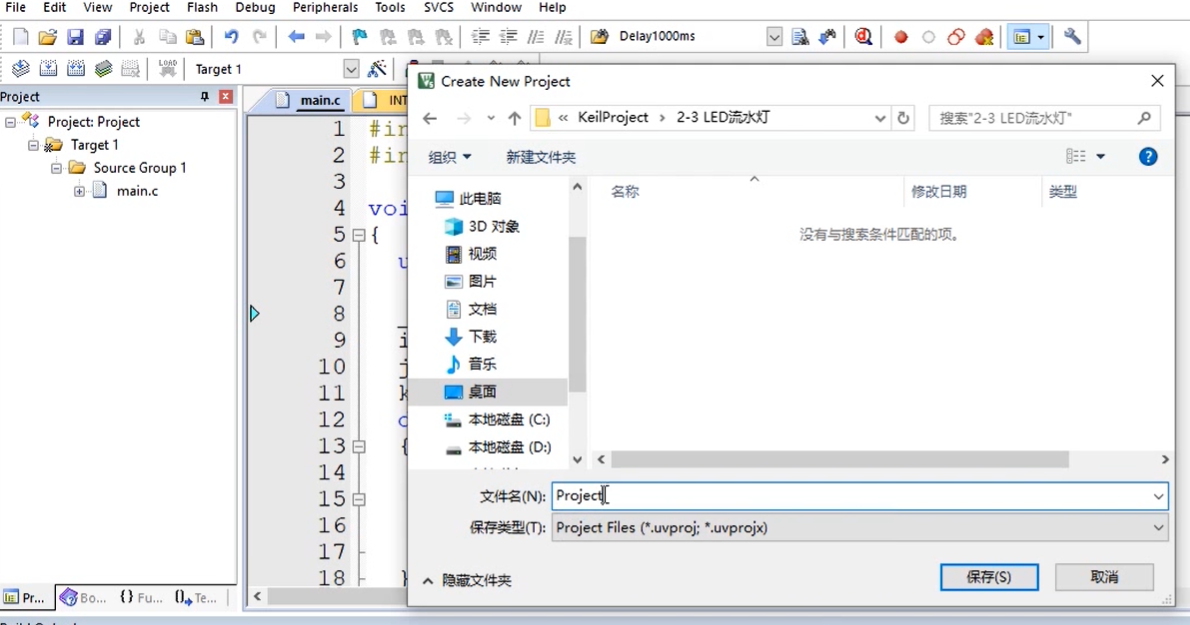Open Options for Target with magic wand icon
The width and height of the screenshot is (1190, 625).
point(377,69)
